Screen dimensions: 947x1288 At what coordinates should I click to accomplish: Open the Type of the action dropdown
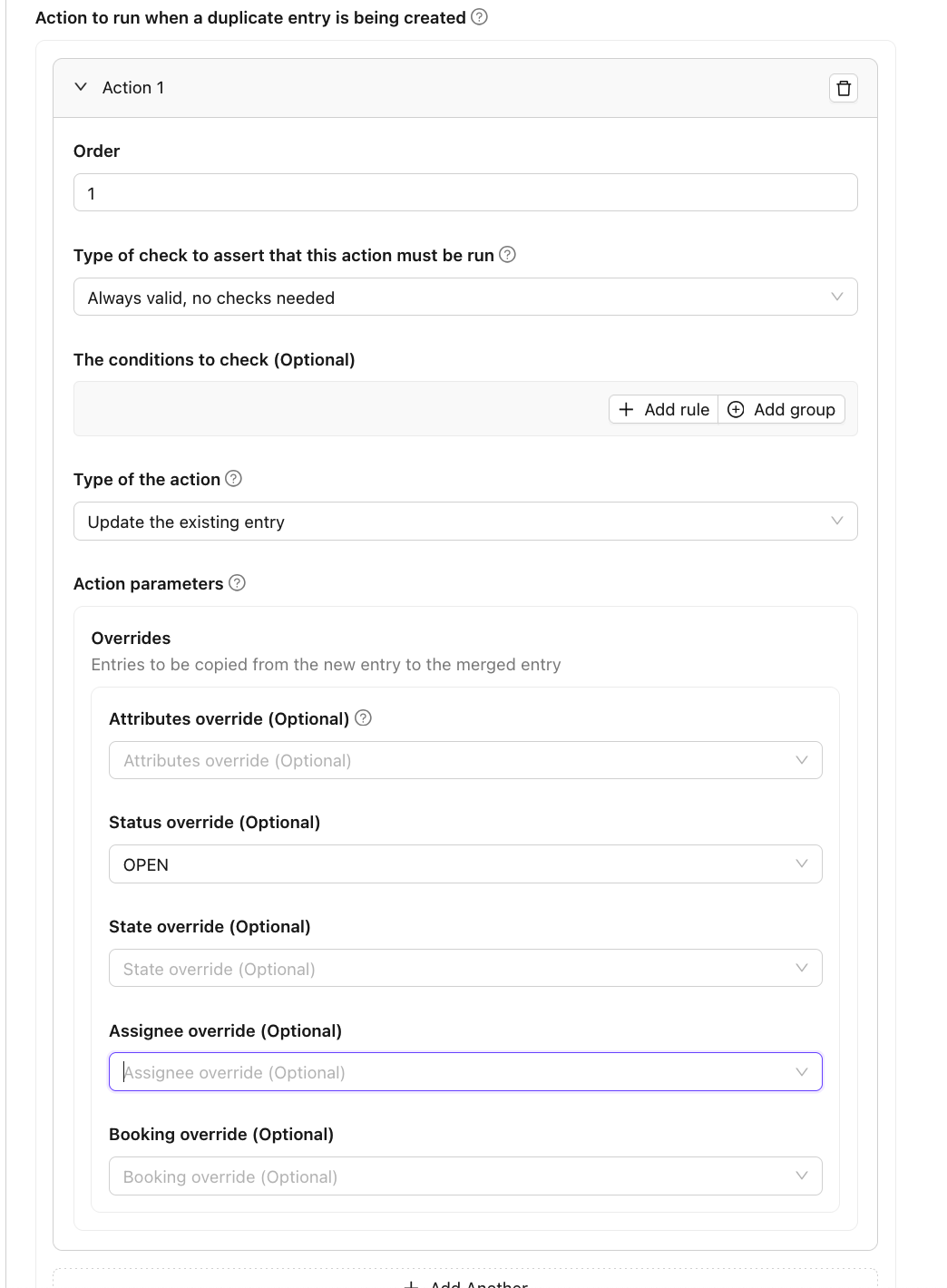click(464, 522)
